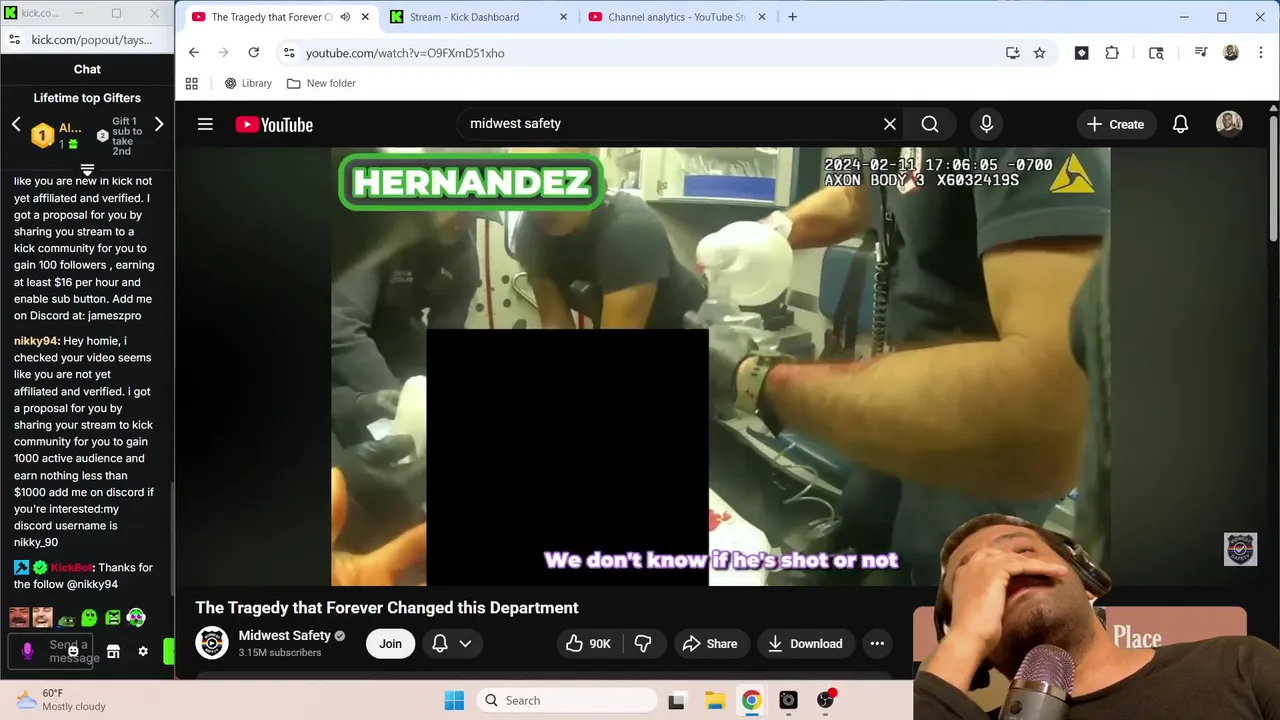This screenshot has width=1280, height=720.
Task: Click nikky94 username in Kick chat
Action: pos(35,341)
